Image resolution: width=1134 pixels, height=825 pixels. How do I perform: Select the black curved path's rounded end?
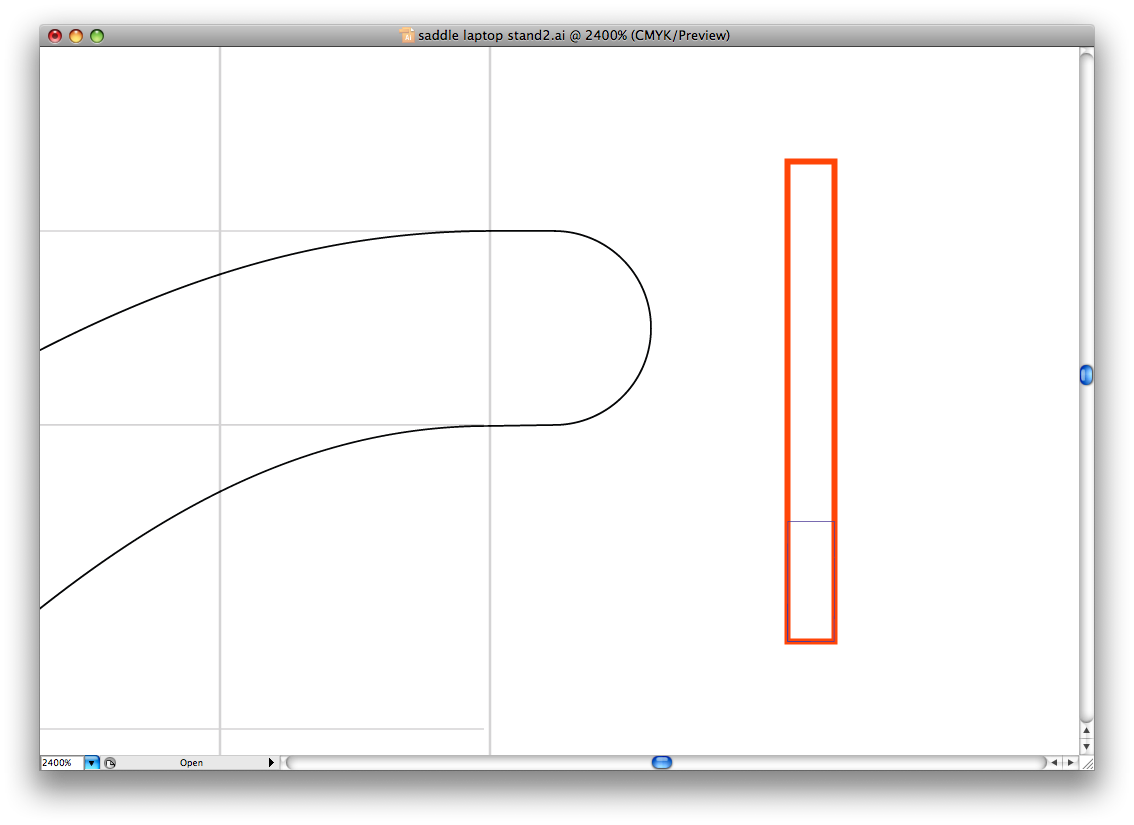[650, 328]
